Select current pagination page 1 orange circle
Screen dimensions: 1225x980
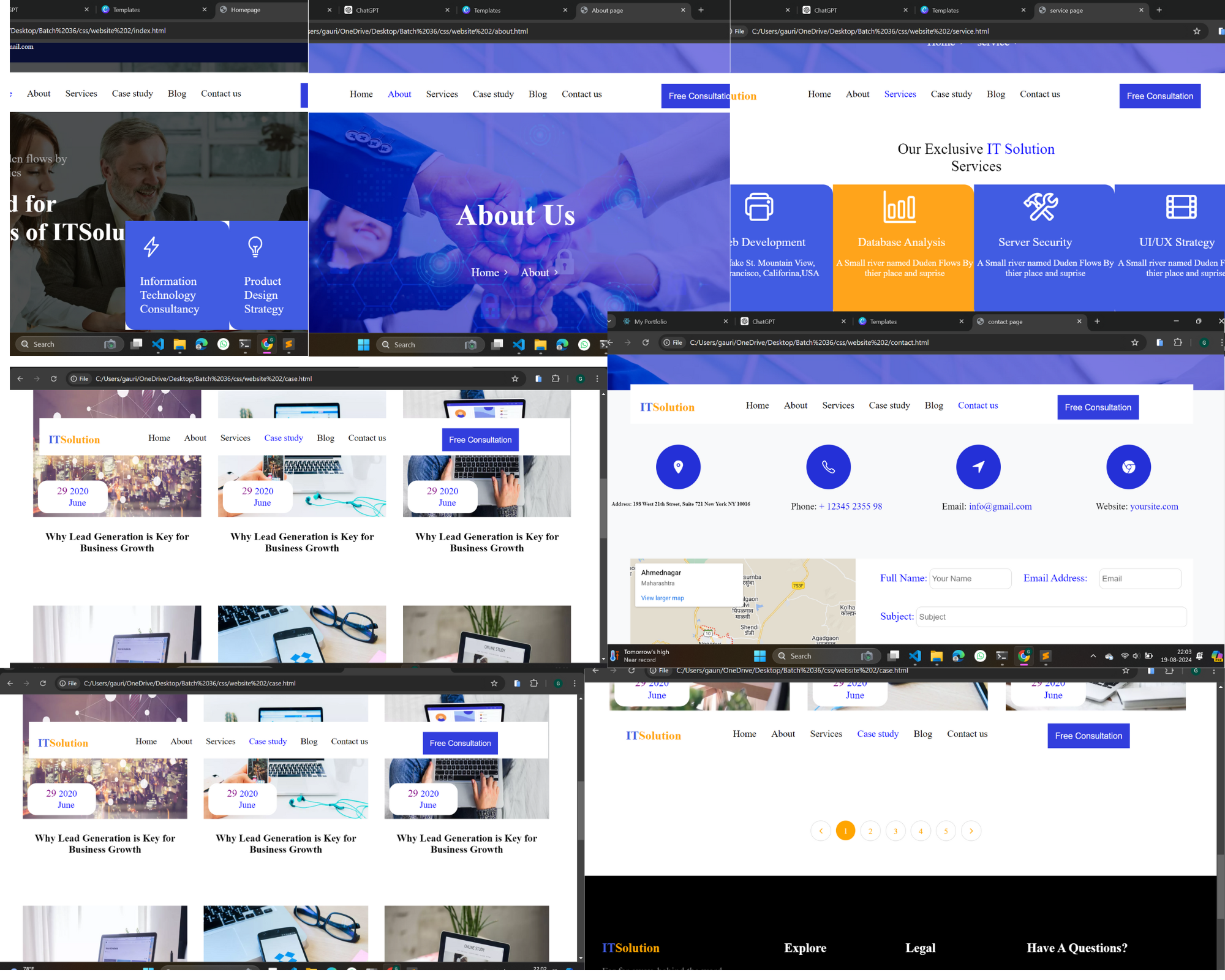pos(845,831)
